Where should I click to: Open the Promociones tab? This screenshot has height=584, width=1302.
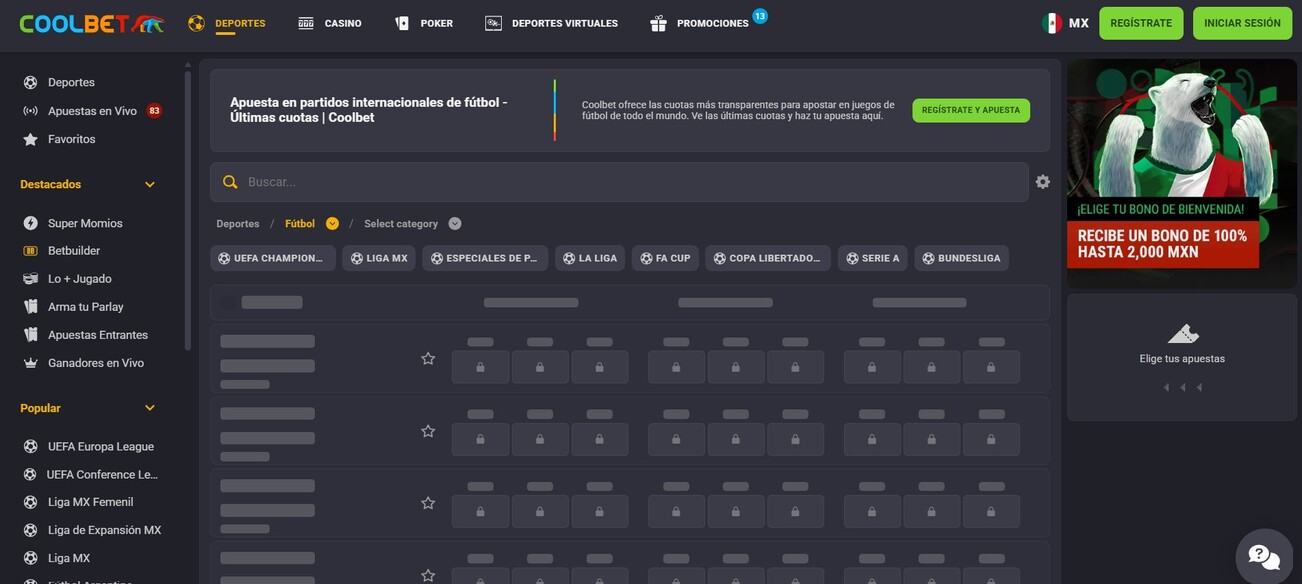pyautogui.click(x=700, y=23)
